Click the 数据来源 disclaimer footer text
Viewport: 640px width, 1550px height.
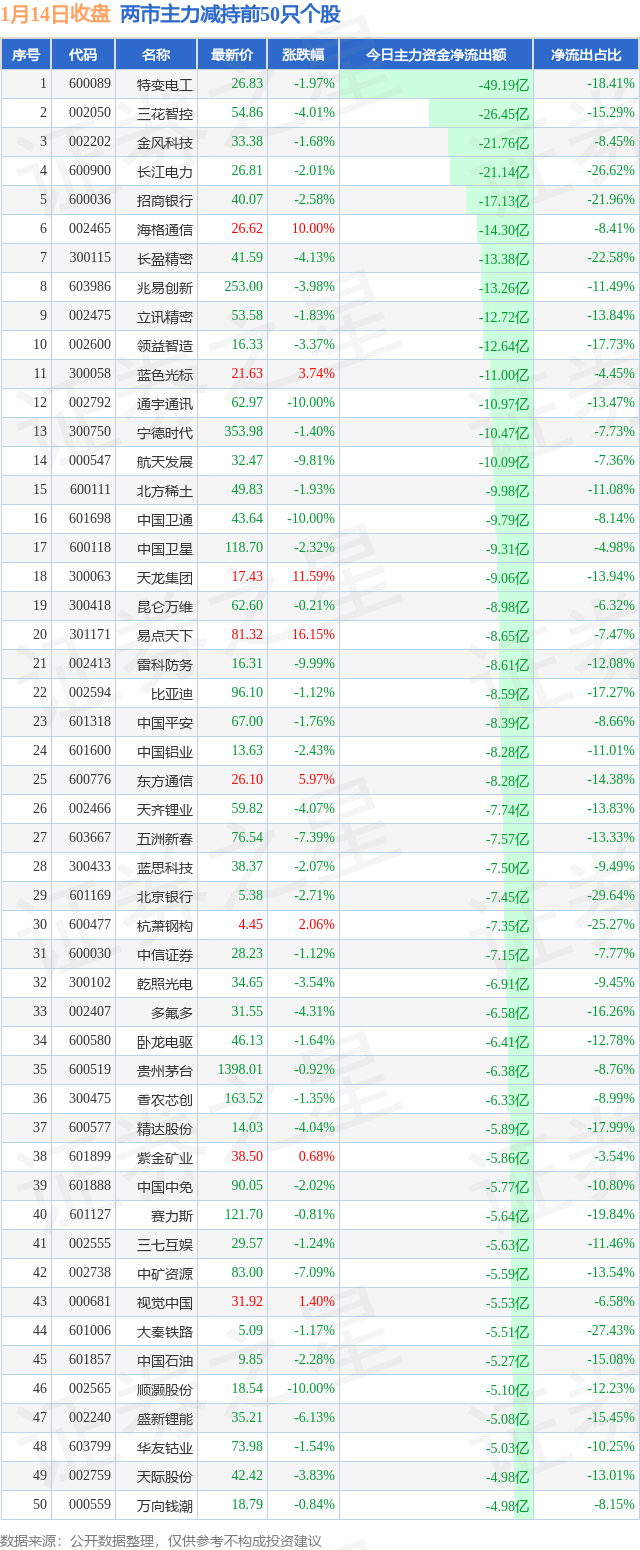162,1541
